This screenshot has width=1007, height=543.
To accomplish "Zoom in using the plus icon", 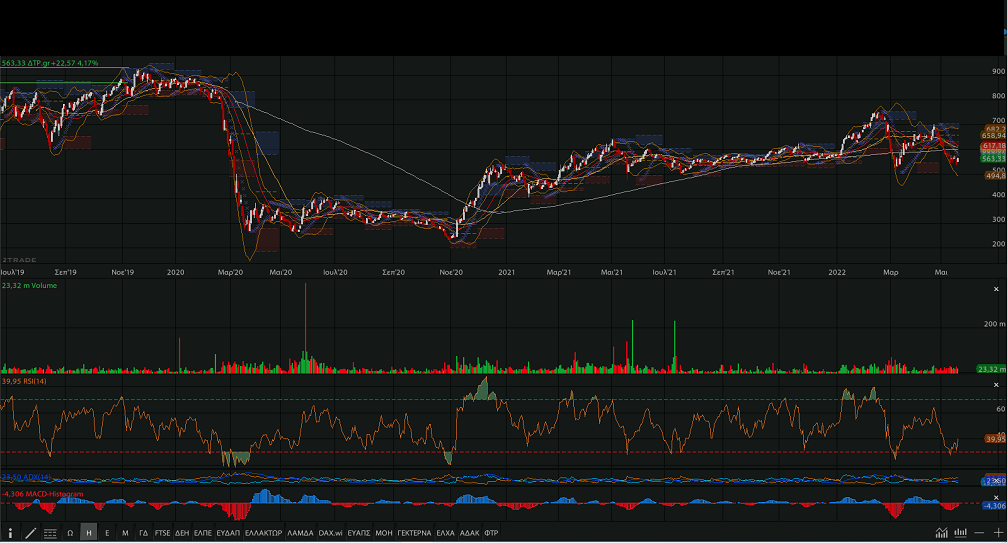I will click(997, 533).
